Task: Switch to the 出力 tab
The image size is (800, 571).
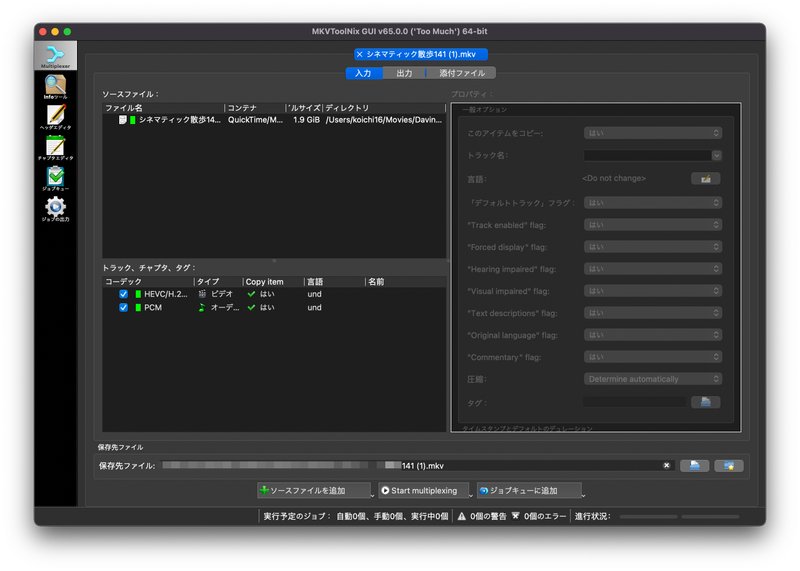Action: (x=404, y=73)
